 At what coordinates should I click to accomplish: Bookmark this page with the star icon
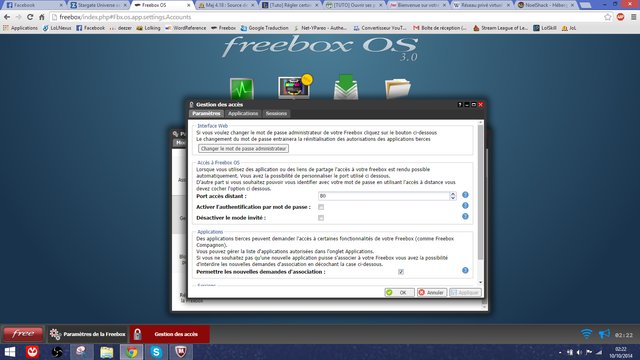click(608, 17)
